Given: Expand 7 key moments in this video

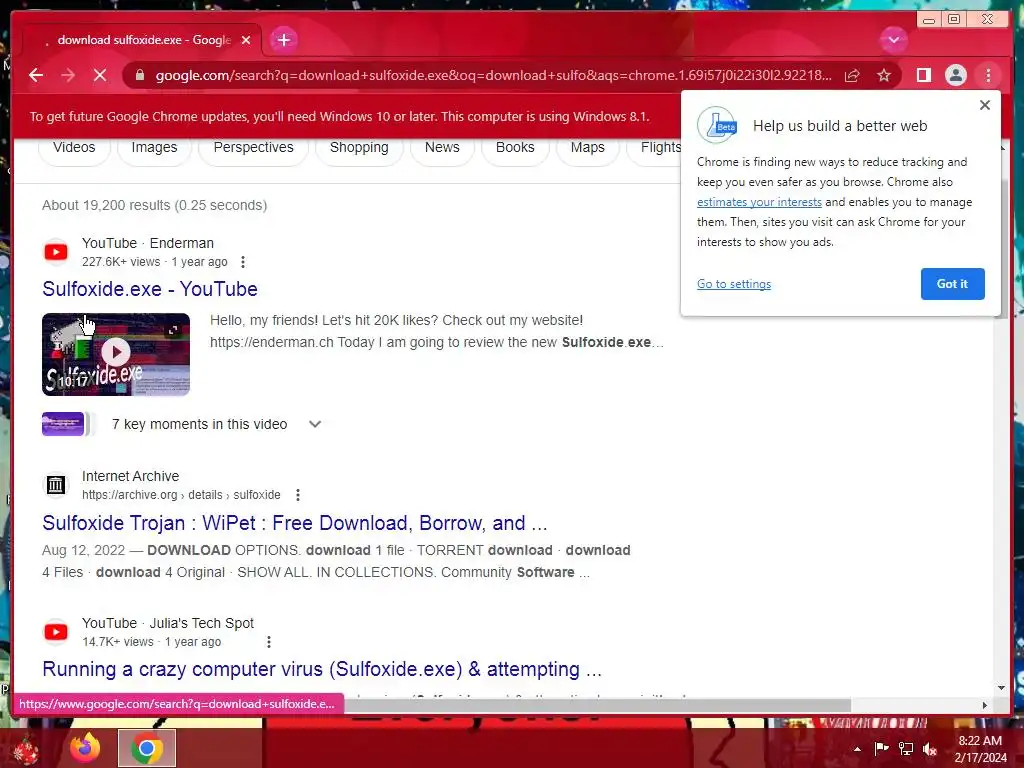Looking at the screenshot, I should click(x=315, y=424).
